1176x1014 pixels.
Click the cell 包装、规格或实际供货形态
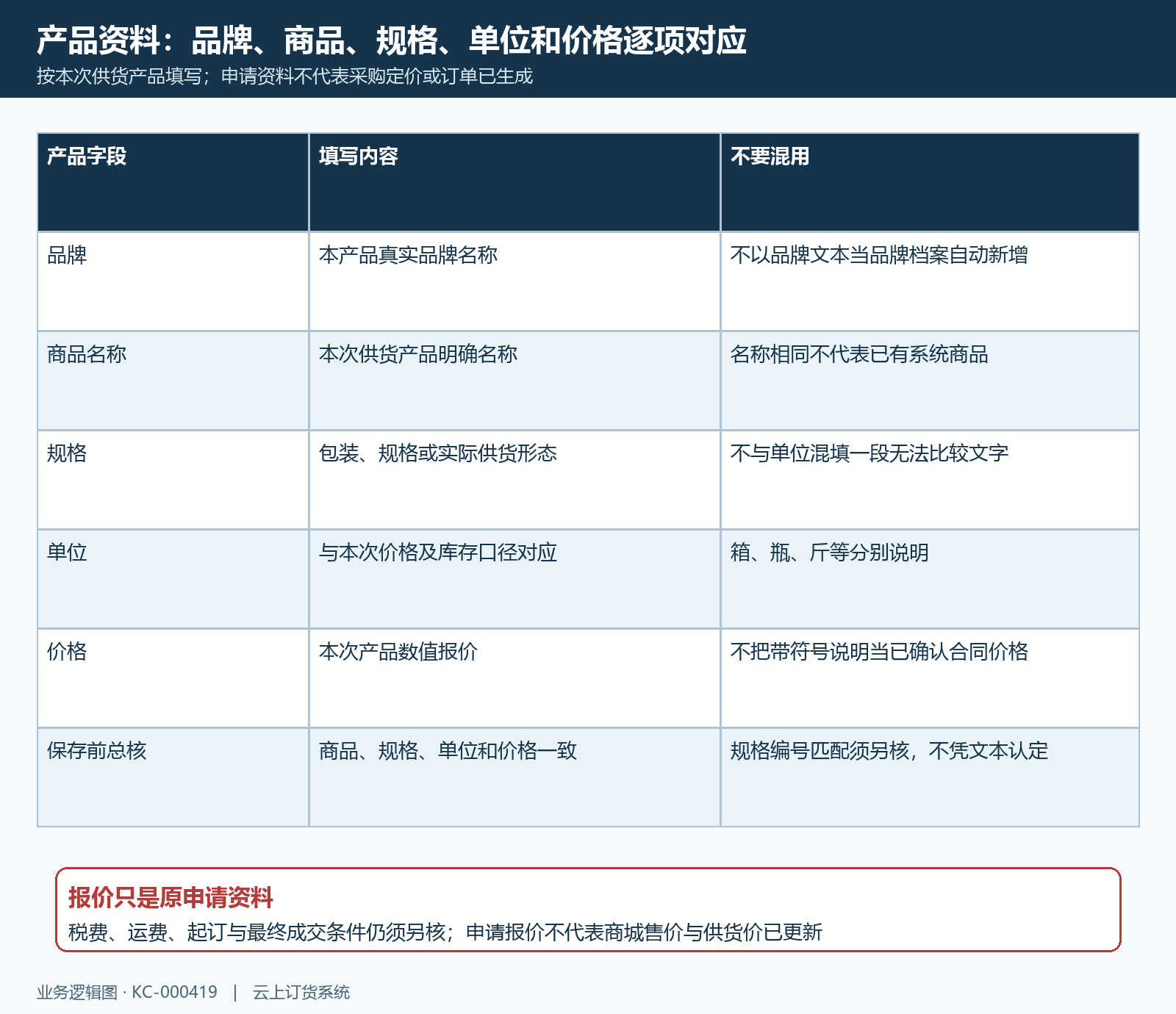point(514,480)
